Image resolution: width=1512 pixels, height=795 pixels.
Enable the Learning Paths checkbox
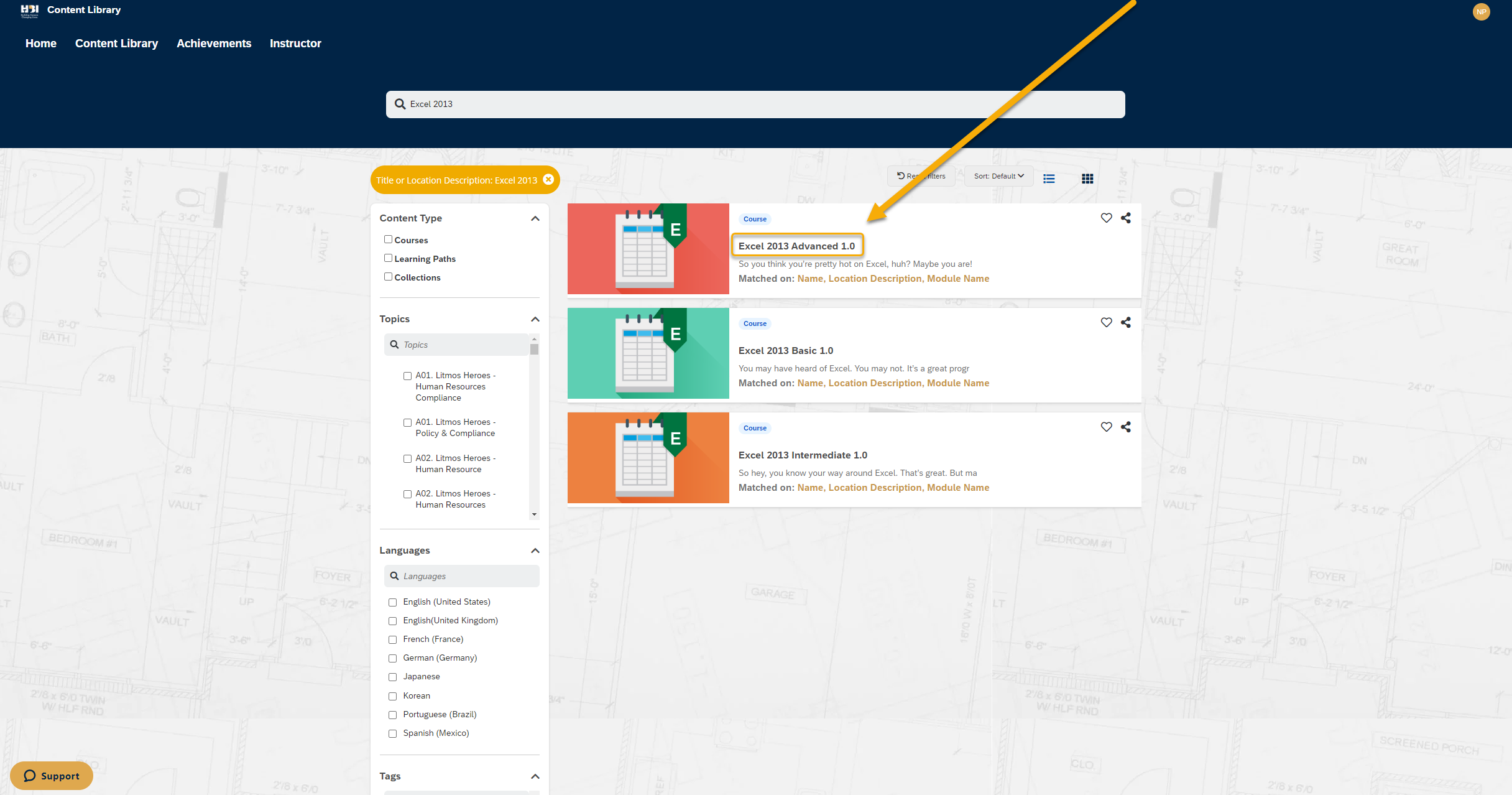click(x=388, y=258)
